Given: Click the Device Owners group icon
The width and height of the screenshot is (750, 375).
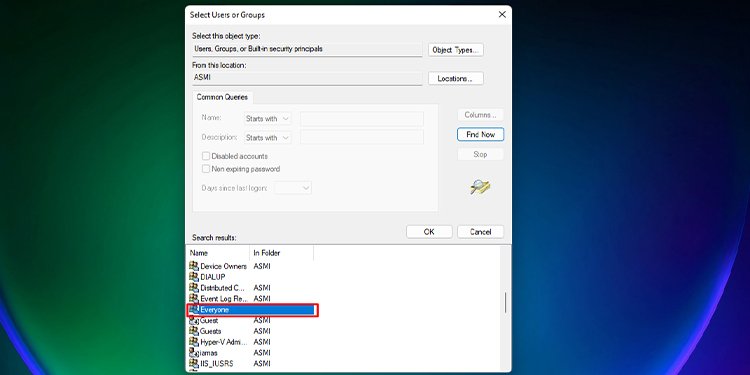Looking at the screenshot, I should tap(194, 266).
